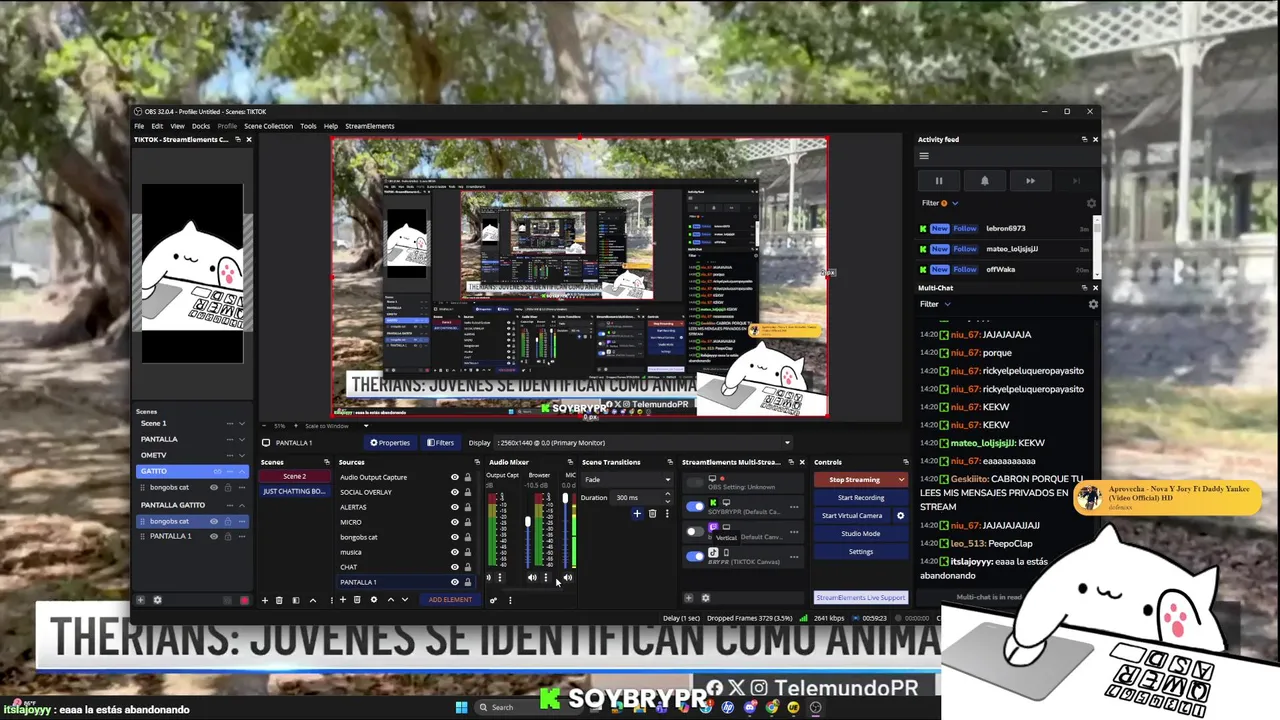Open the Docks menu

(x=201, y=126)
